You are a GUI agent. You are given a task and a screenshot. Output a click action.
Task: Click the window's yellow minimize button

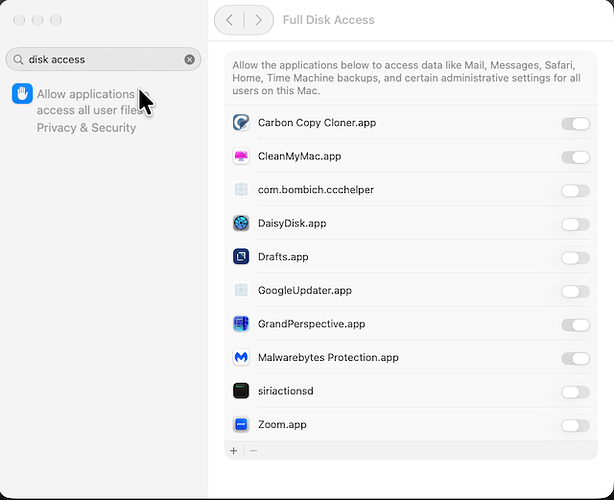pos(38,20)
